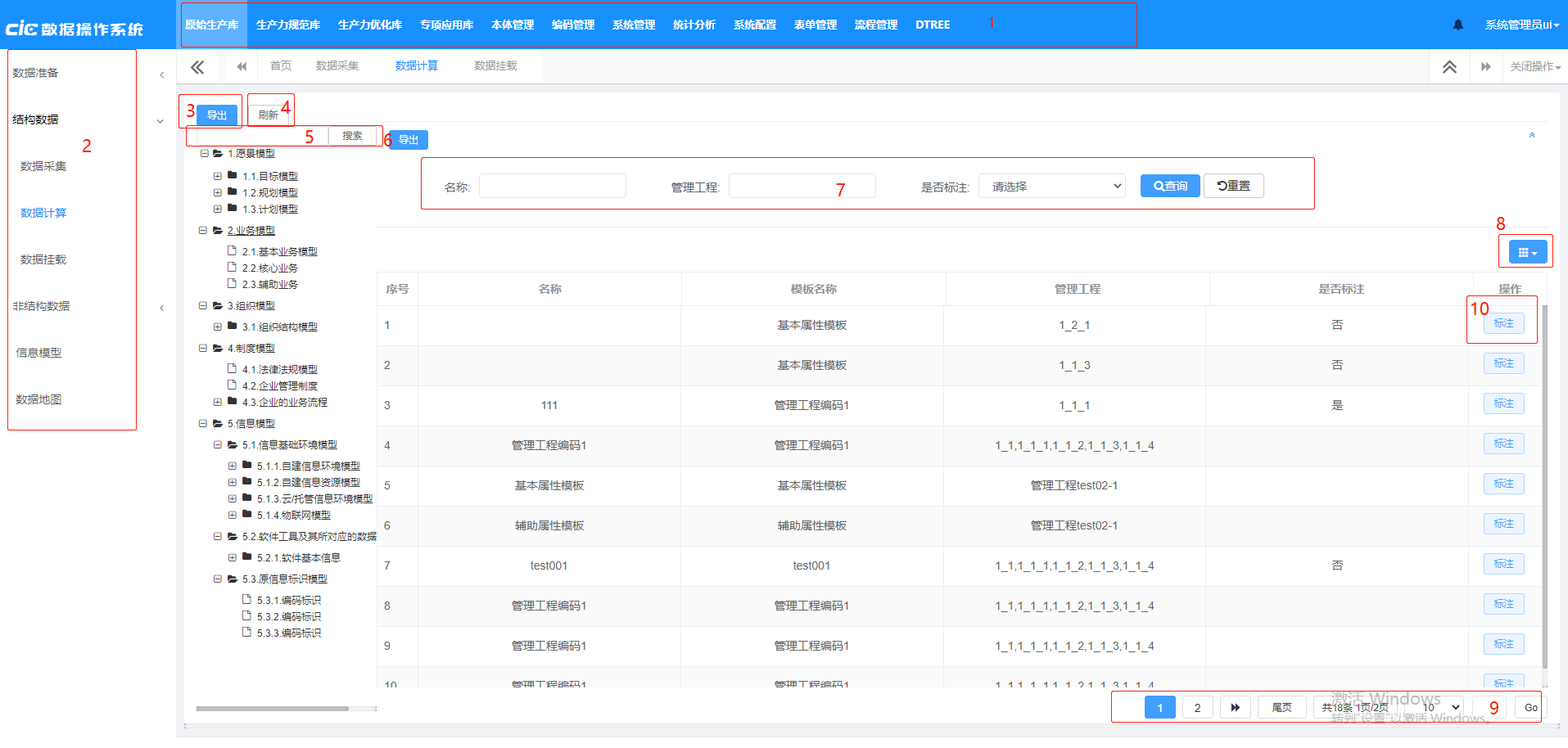Click the 重置 reset button
The height and width of the screenshot is (748, 1568).
1233,186
